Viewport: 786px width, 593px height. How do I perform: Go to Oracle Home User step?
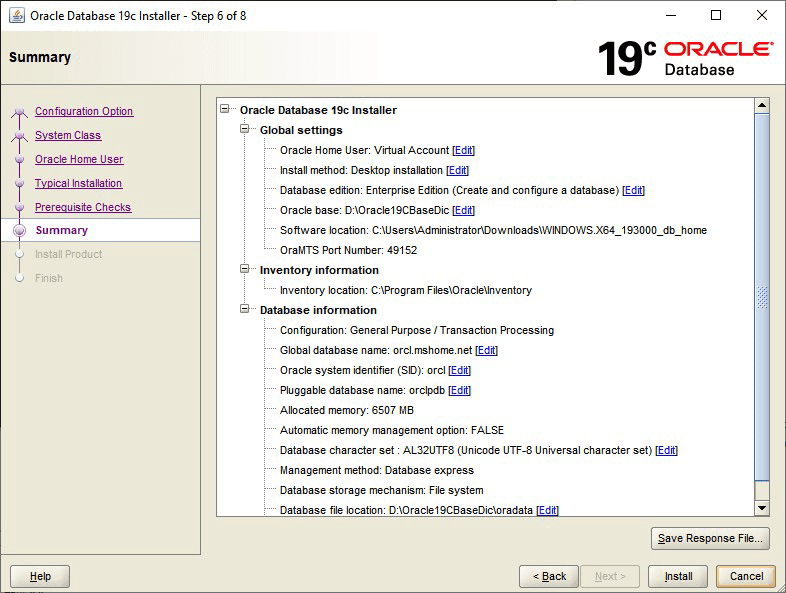point(79,159)
